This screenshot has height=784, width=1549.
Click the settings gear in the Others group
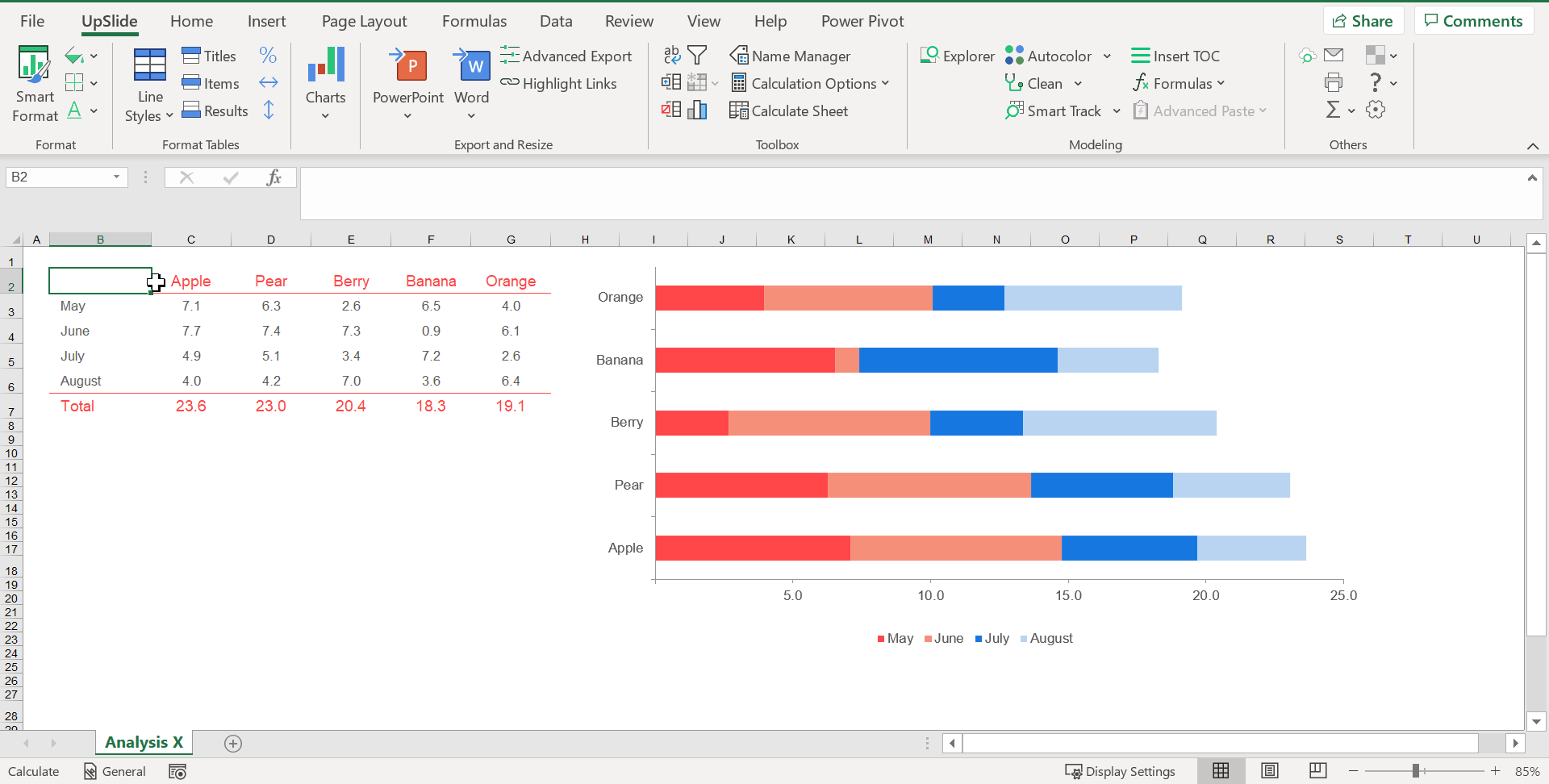tap(1376, 110)
